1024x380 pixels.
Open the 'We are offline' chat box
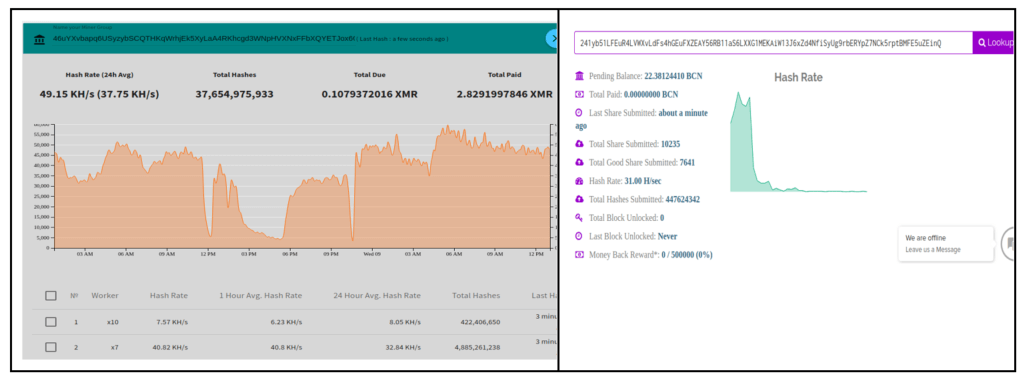tap(946, 244)
